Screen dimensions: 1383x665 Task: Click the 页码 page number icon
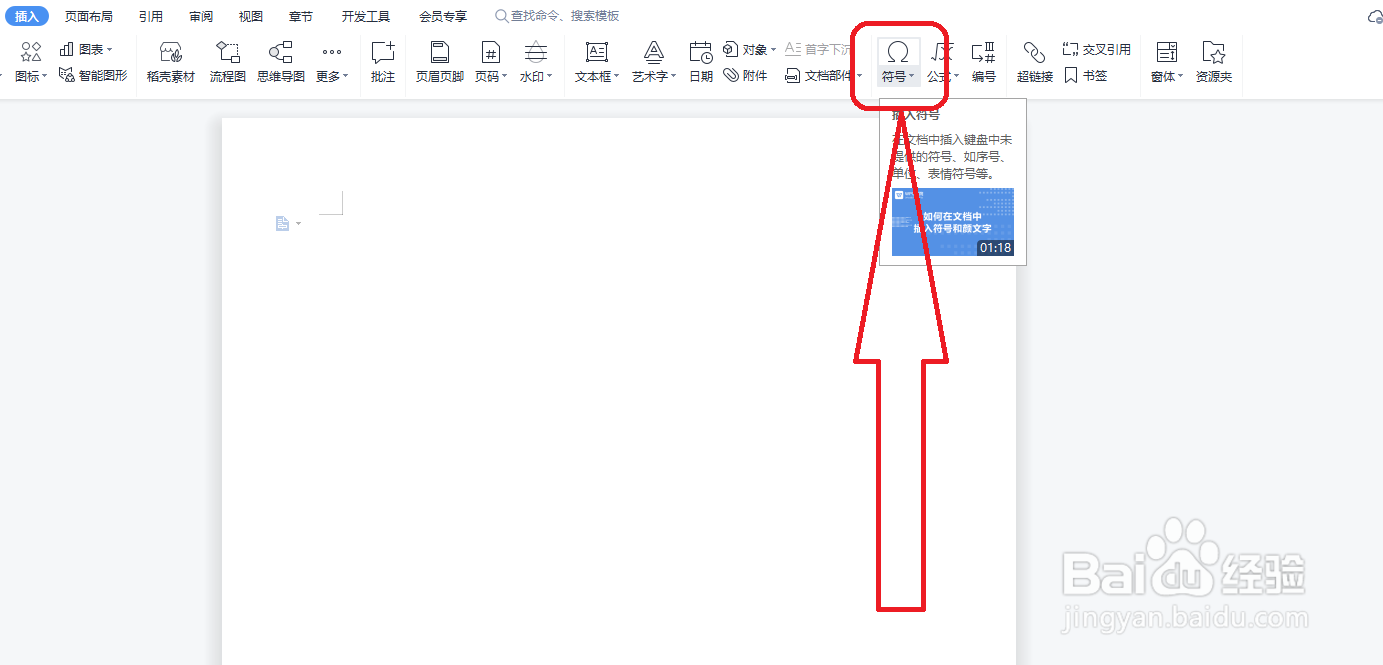(490, 52)
